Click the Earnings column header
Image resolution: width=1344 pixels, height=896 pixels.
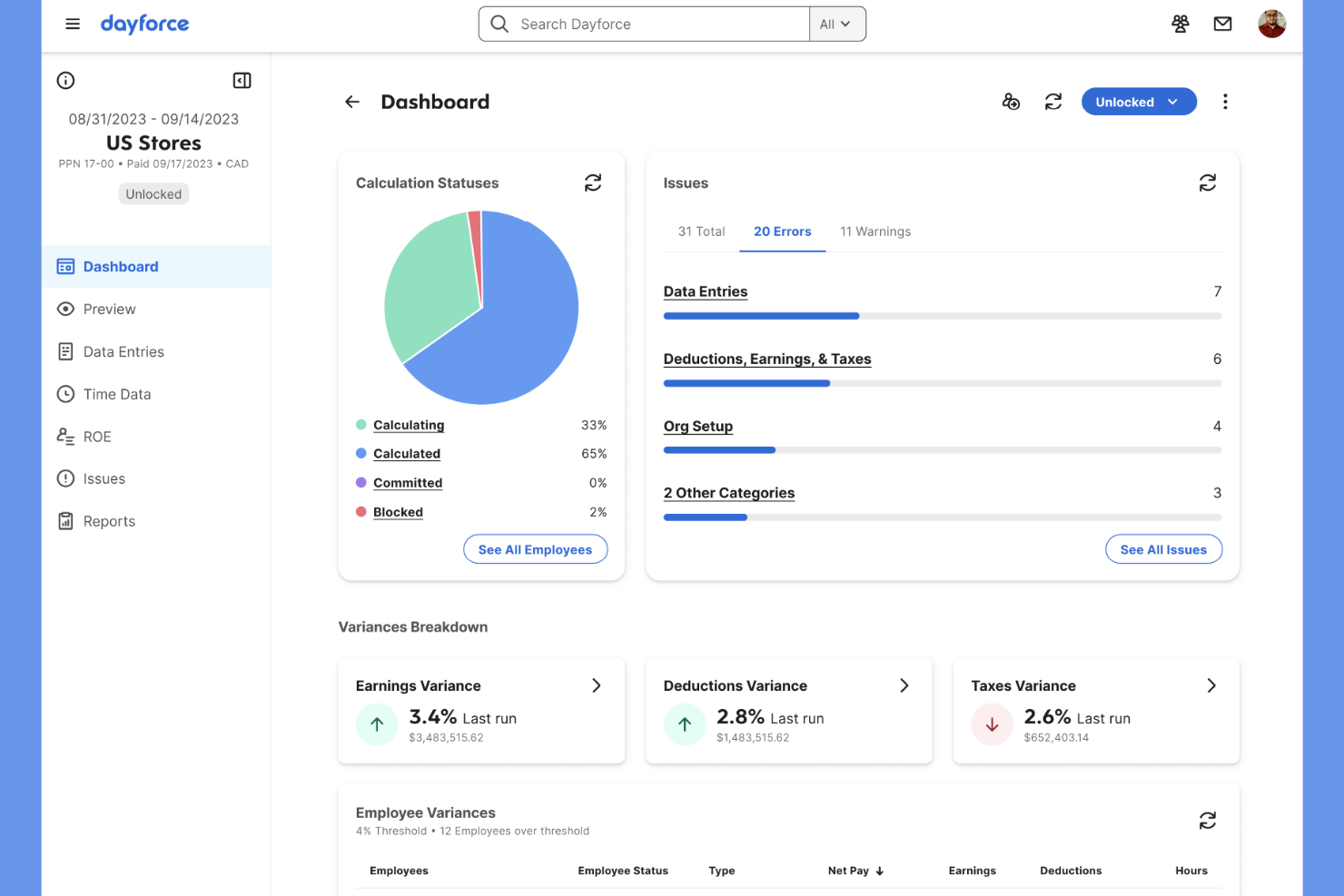[x=973, y=871]
